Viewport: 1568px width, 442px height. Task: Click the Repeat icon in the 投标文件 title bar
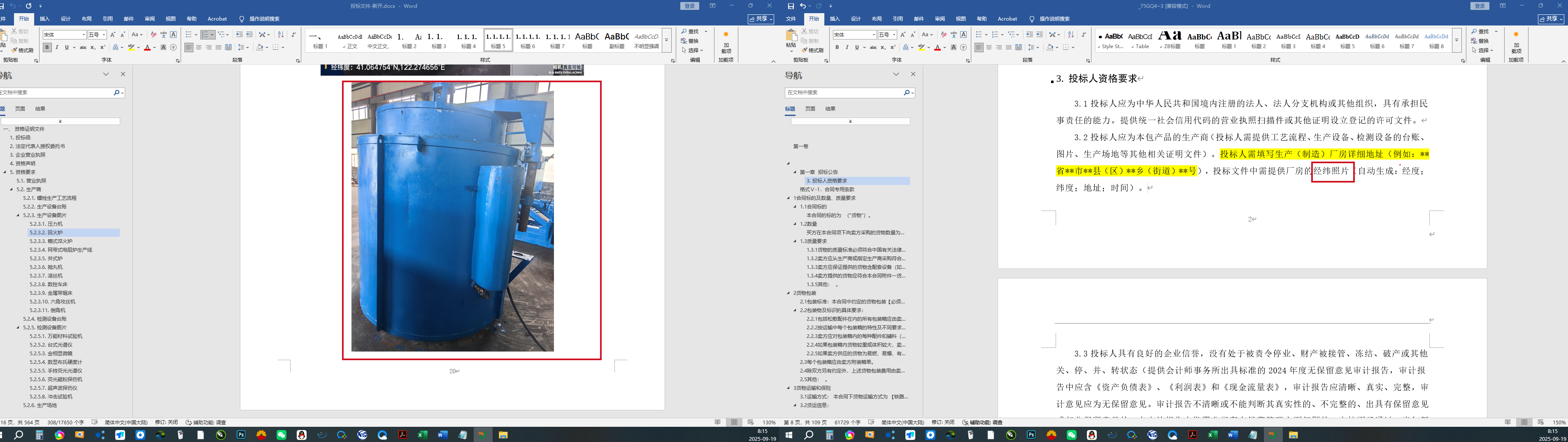(x=29, y=6)
